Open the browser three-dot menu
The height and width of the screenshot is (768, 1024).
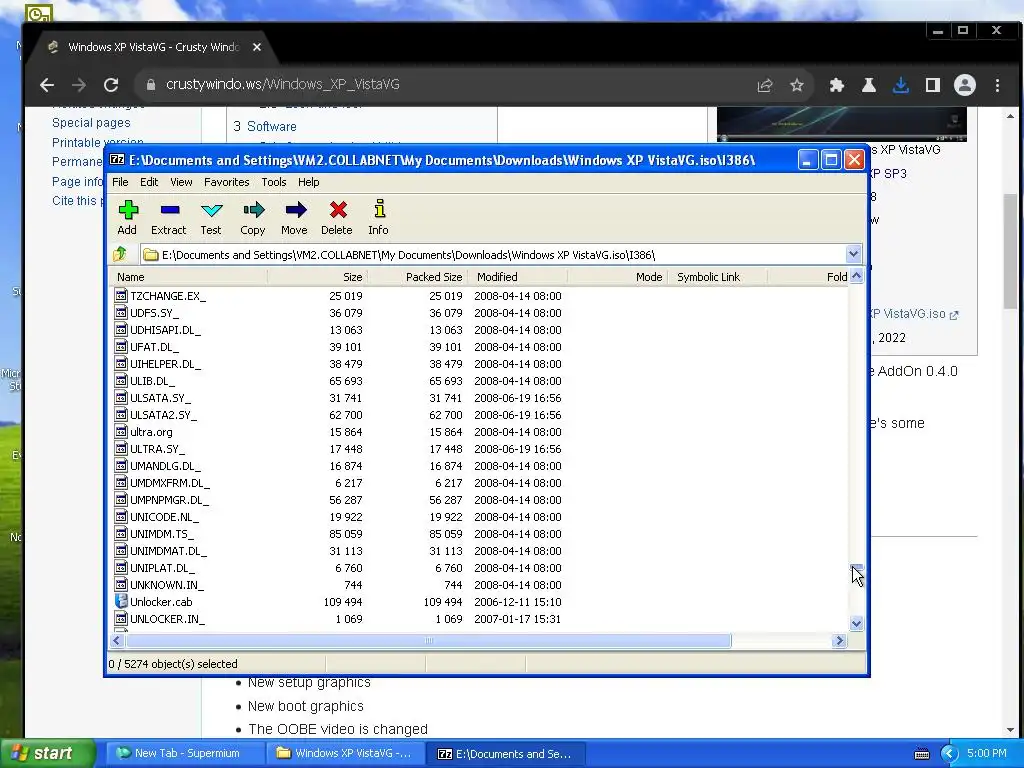(997, 85)
